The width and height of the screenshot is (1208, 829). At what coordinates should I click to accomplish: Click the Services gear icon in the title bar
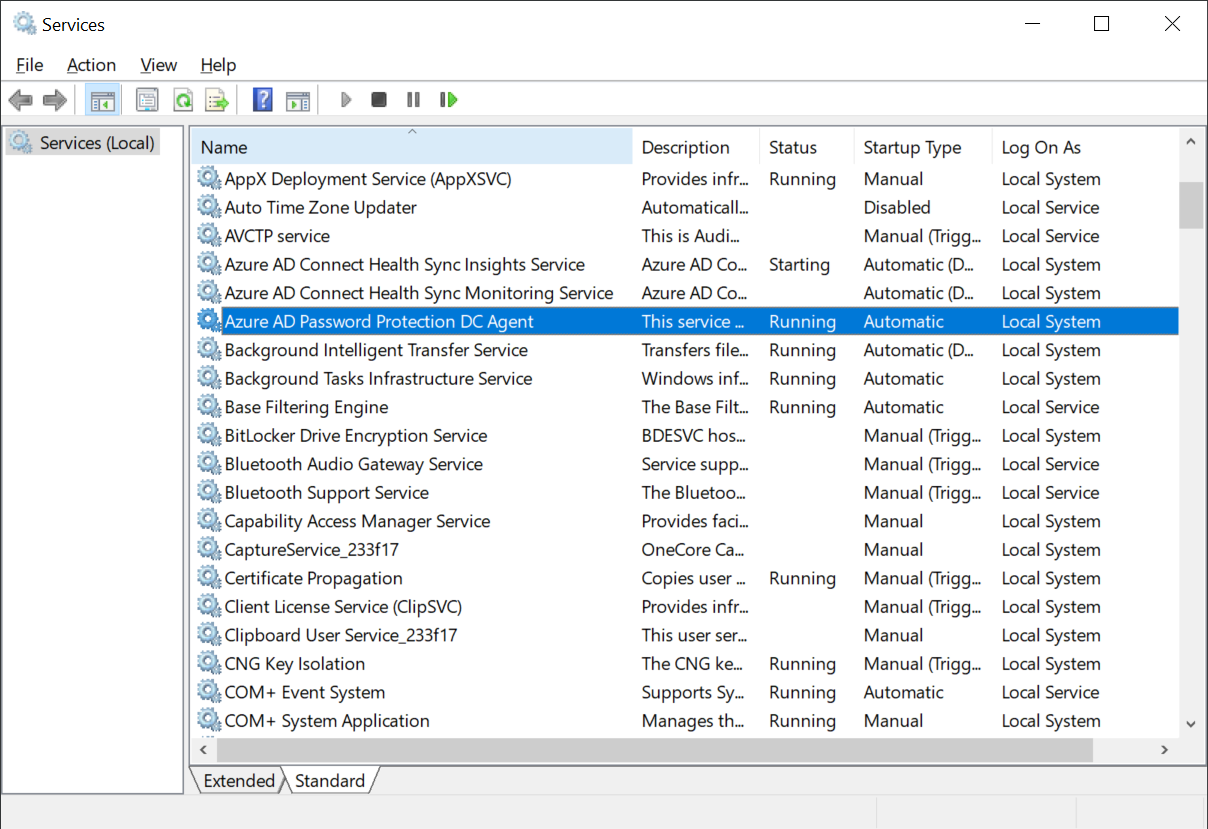24,23
